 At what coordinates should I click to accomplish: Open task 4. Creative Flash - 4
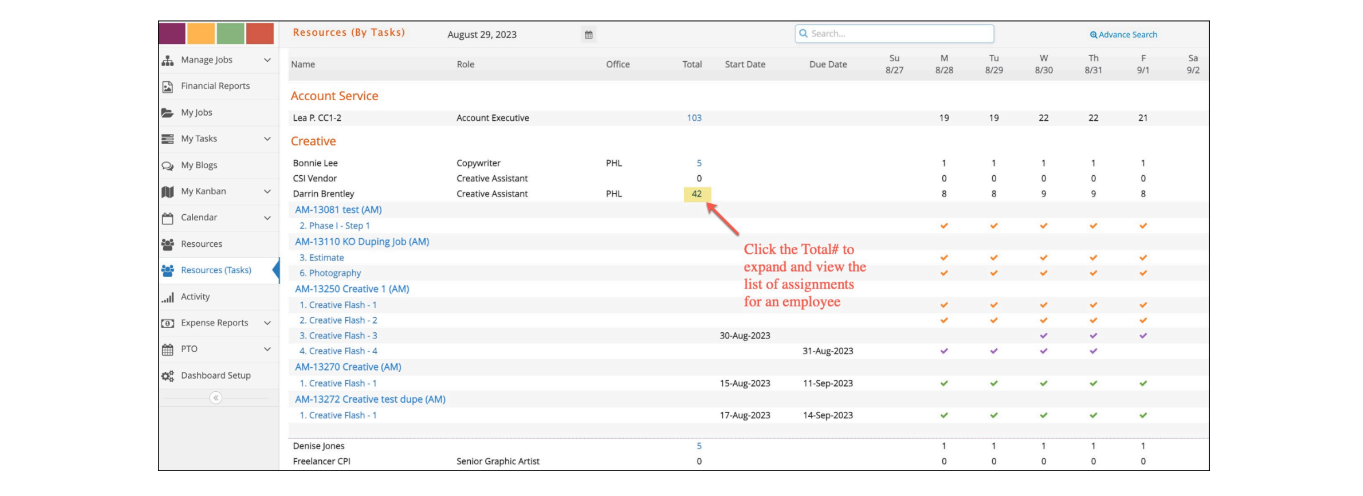pyautogui.click(x=339, y=351)
